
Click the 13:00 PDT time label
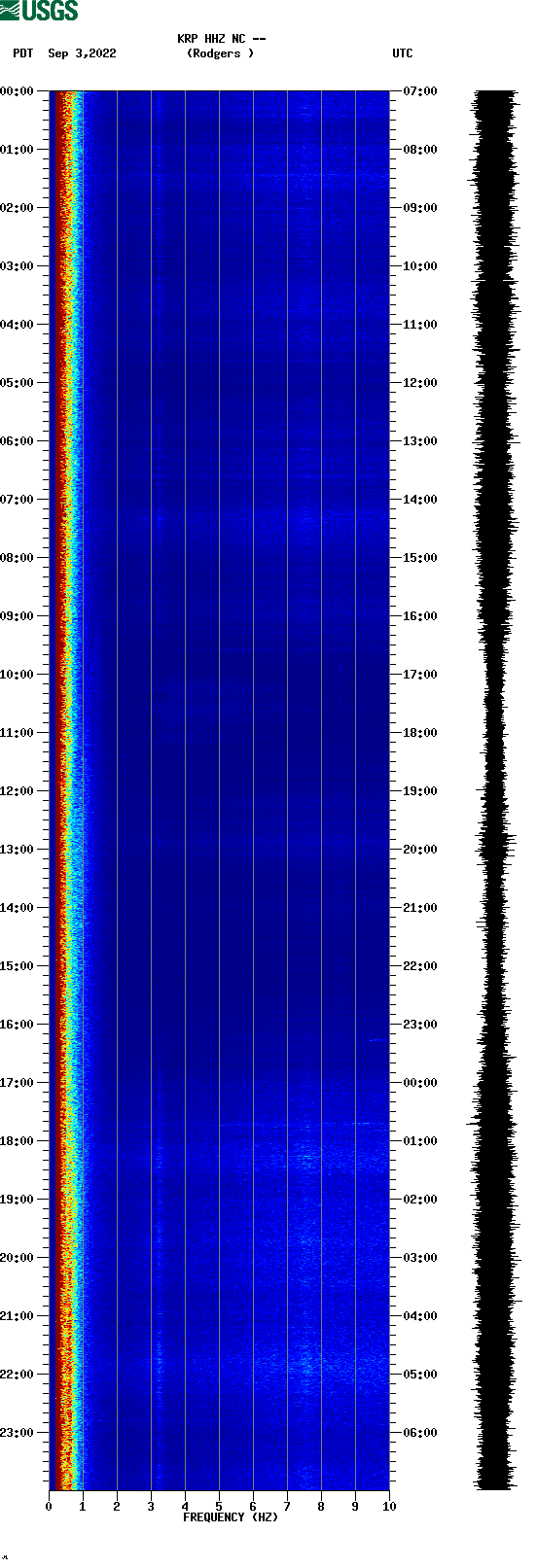click(x=18, y=850)
